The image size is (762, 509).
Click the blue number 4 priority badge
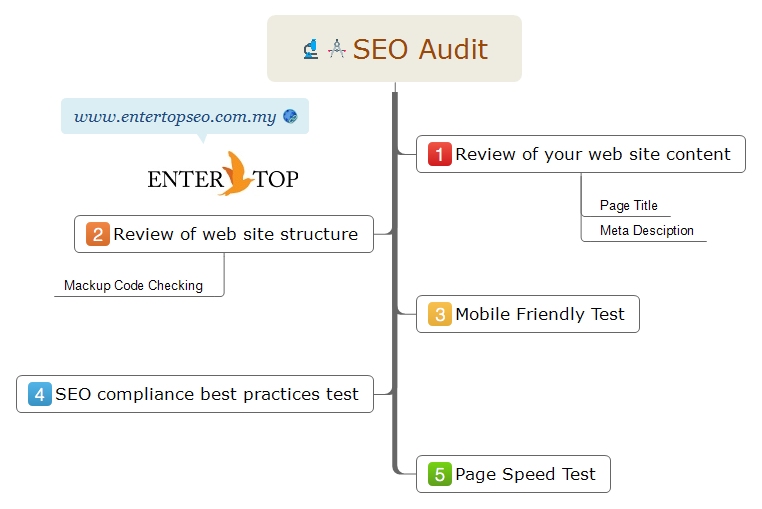point(40,394)
